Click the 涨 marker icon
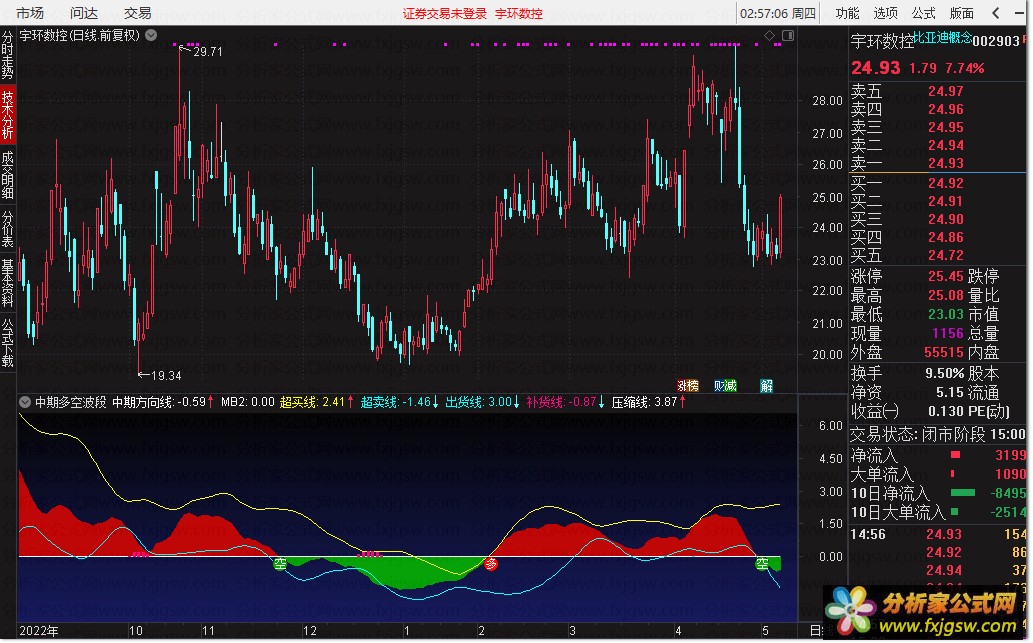The width and height of the screenshot is (1033, 643). (x=683, y=386)
